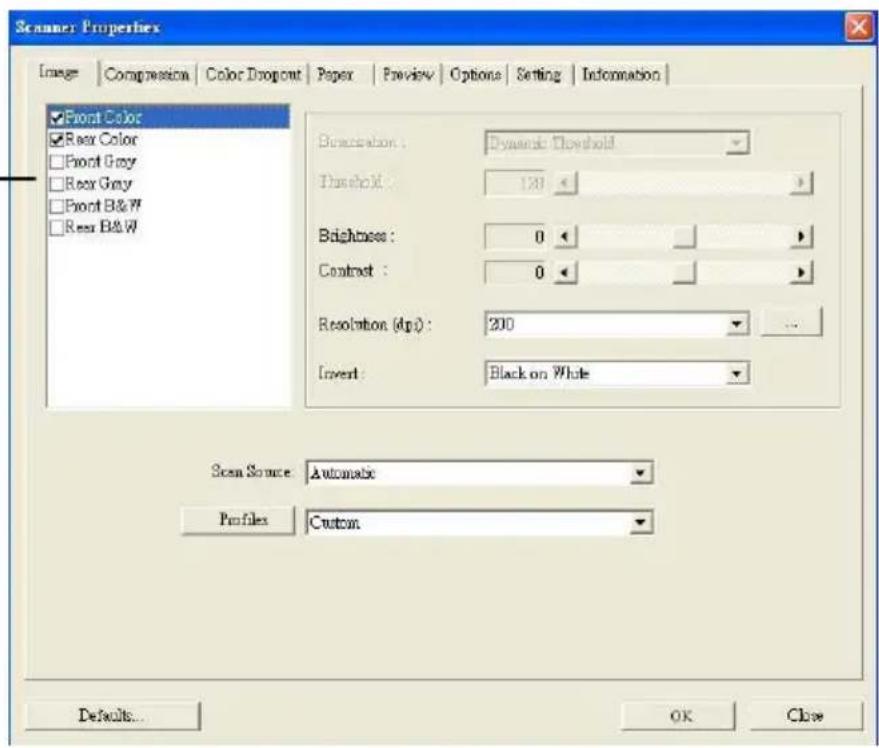Switch to the Paper tab
879x748 pixels.
click(x=335, y=75)
